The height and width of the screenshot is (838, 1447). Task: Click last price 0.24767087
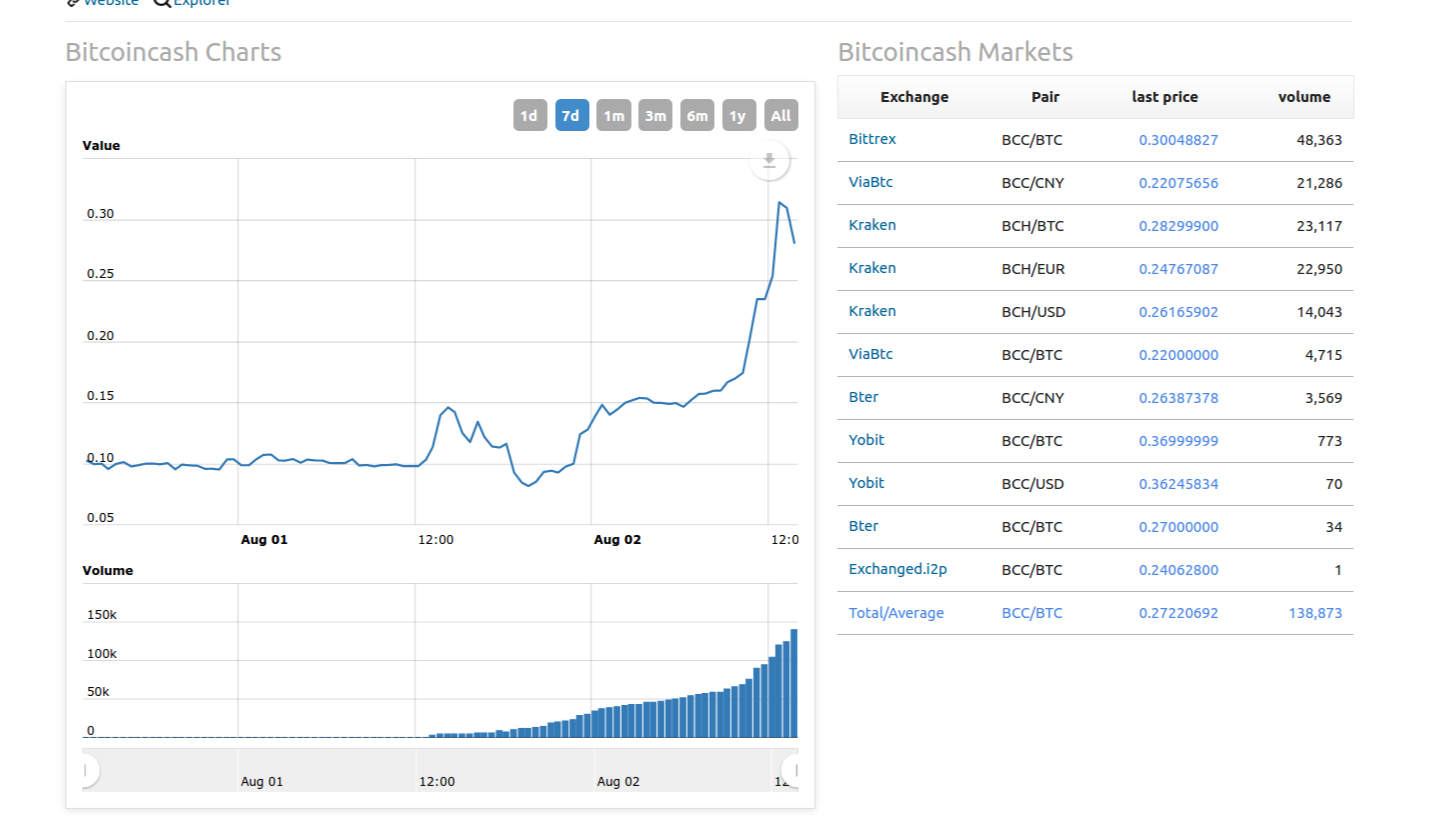coord(1178,269)
